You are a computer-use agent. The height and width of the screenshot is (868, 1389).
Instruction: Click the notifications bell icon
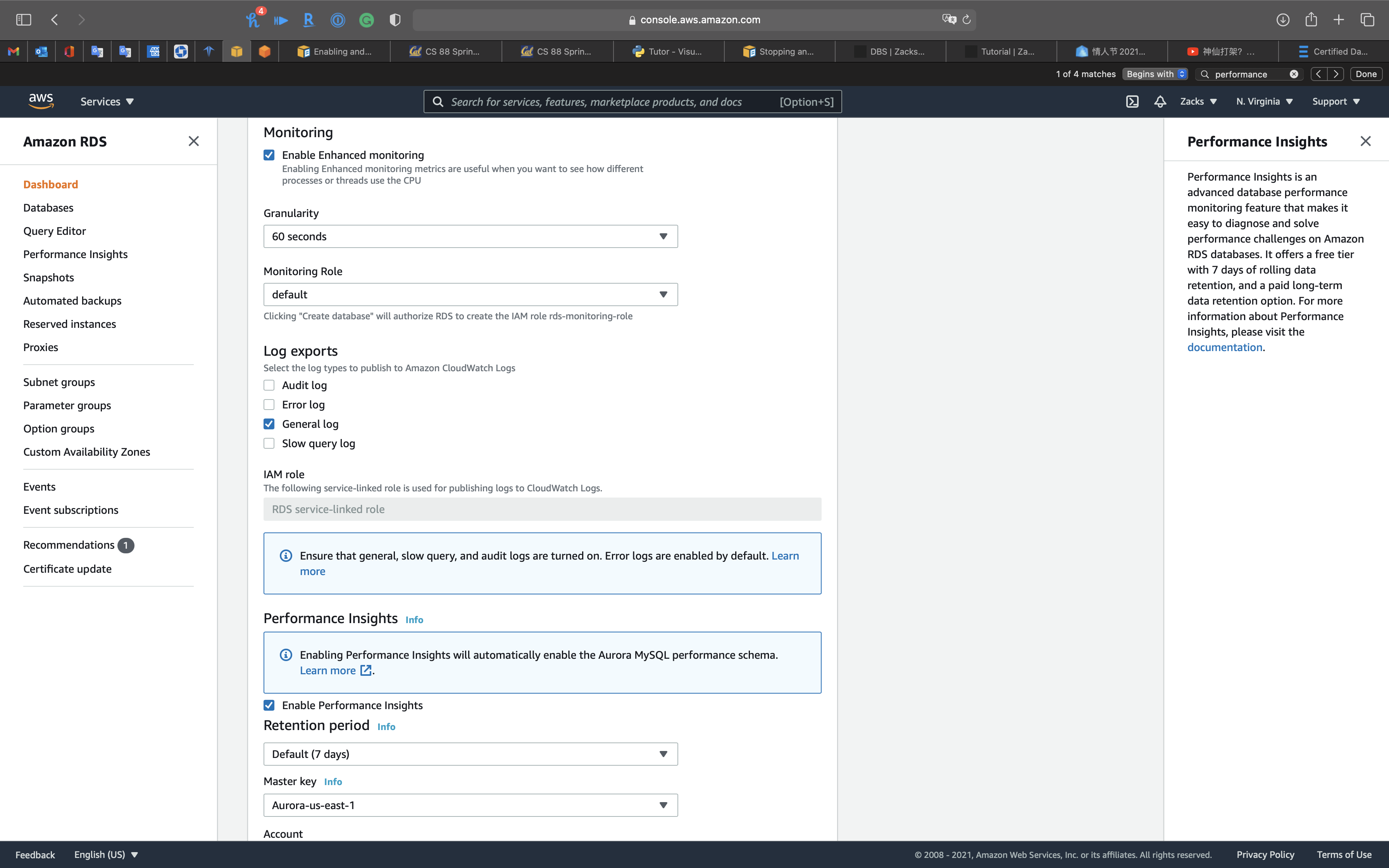(1160, 102)
